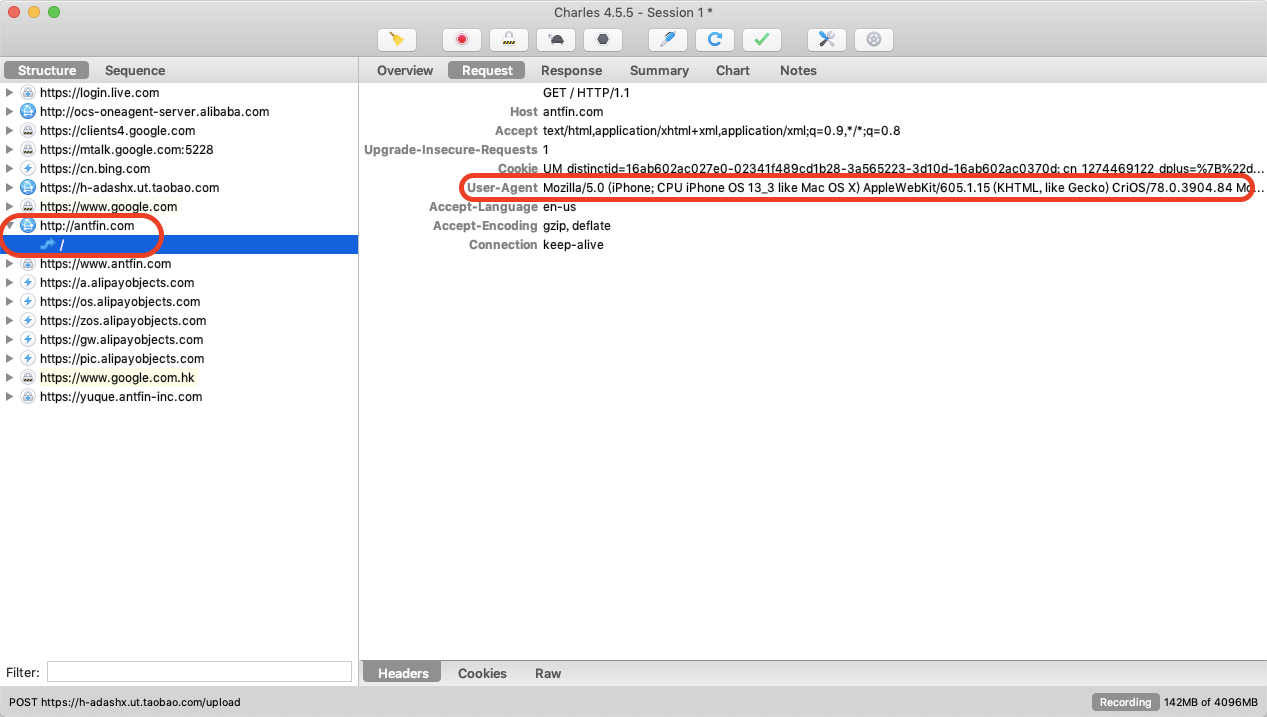Image resolution: width=1267 pixels, height=717 pixels.
Task: Enable breakpoints with the hexagon icon
Action: pyautogui.click(x=603, y=40)
